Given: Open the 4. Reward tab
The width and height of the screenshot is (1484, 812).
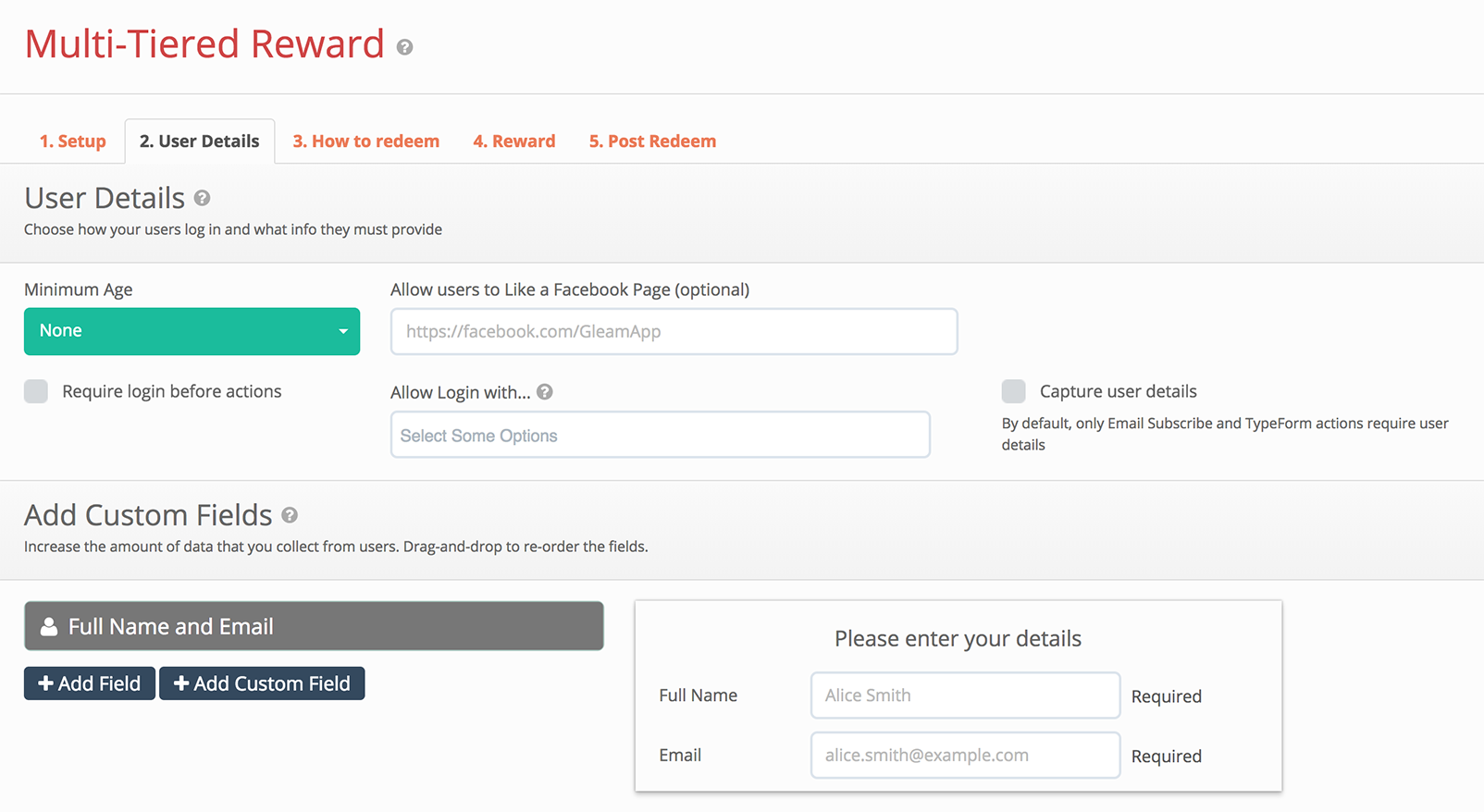Looking at the screenshot, I should [x=514, y=141].
